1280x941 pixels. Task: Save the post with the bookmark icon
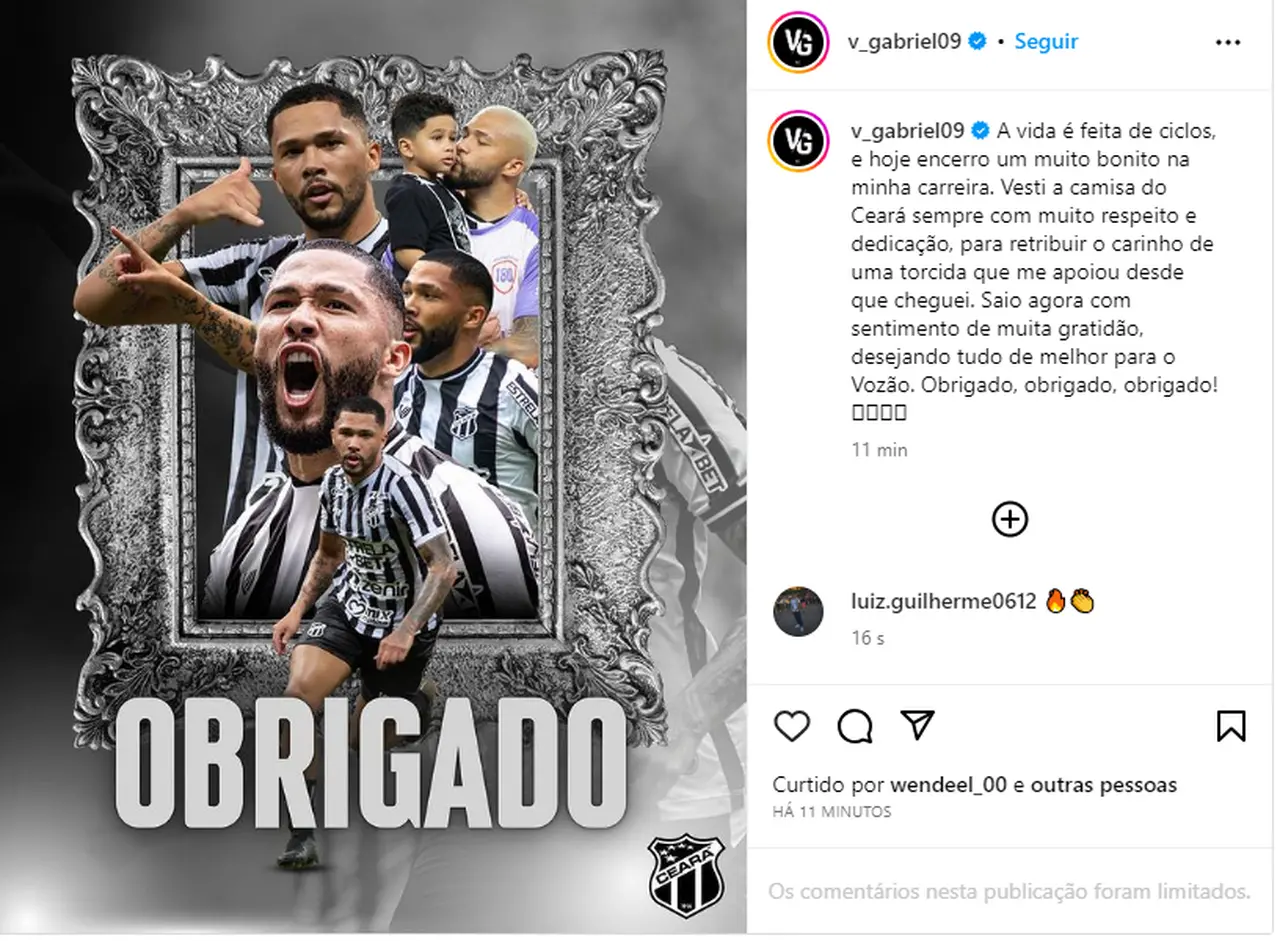point(1231,726)
